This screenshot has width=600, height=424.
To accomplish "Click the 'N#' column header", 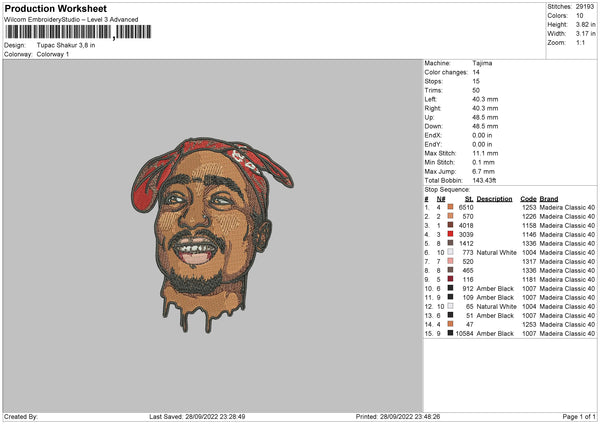I will [441, 199].
